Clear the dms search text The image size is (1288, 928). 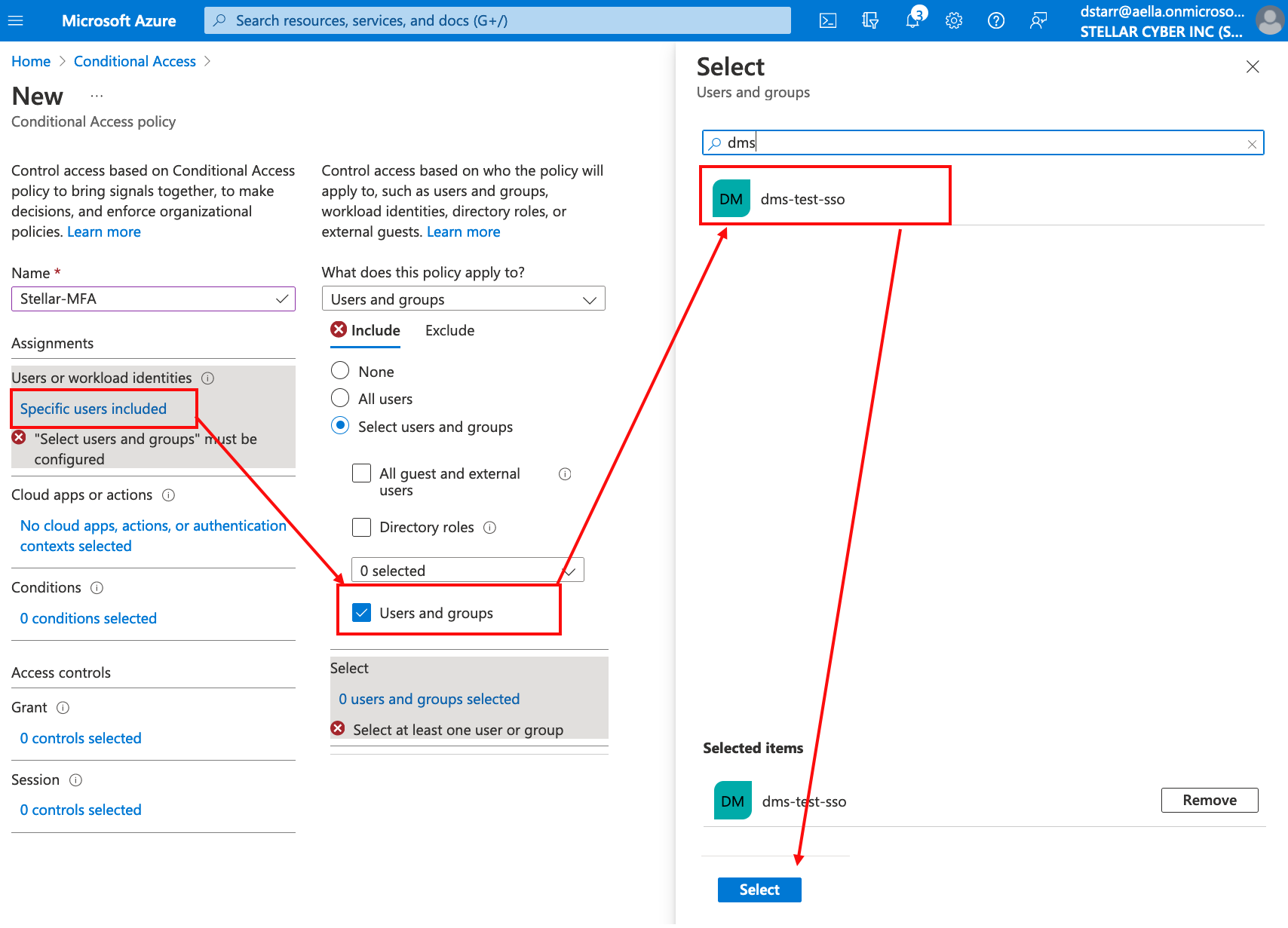[x=1252, y=143]
